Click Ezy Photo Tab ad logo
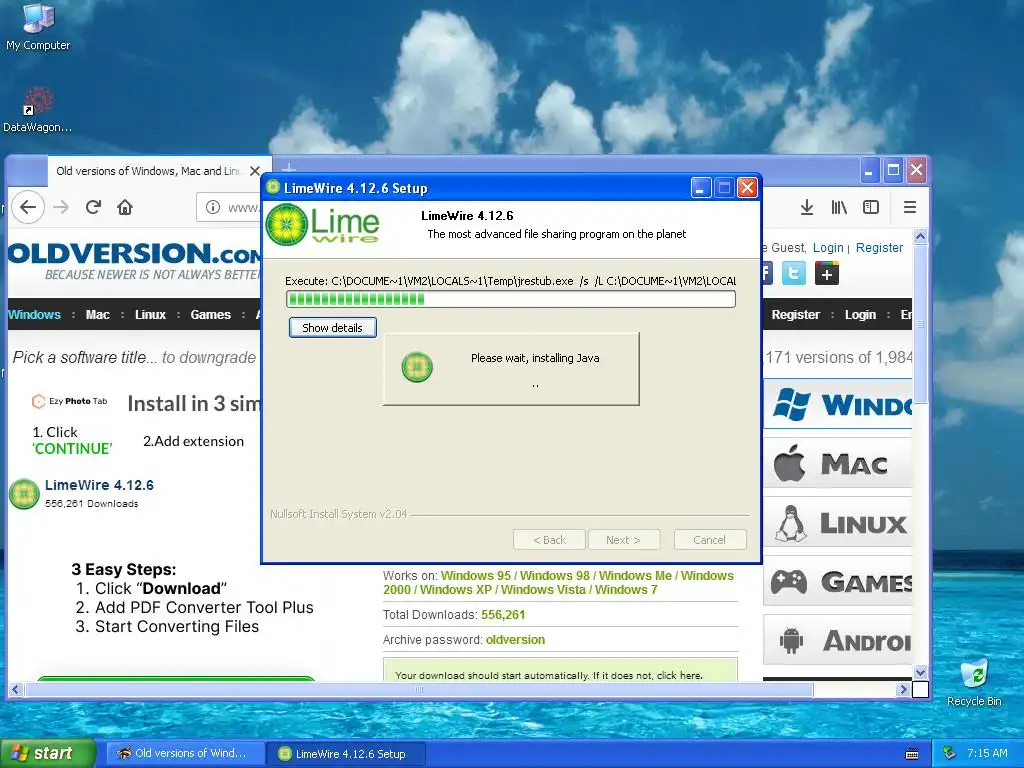The height and width of the screenshot is (768, 1024). pos(69,401)
